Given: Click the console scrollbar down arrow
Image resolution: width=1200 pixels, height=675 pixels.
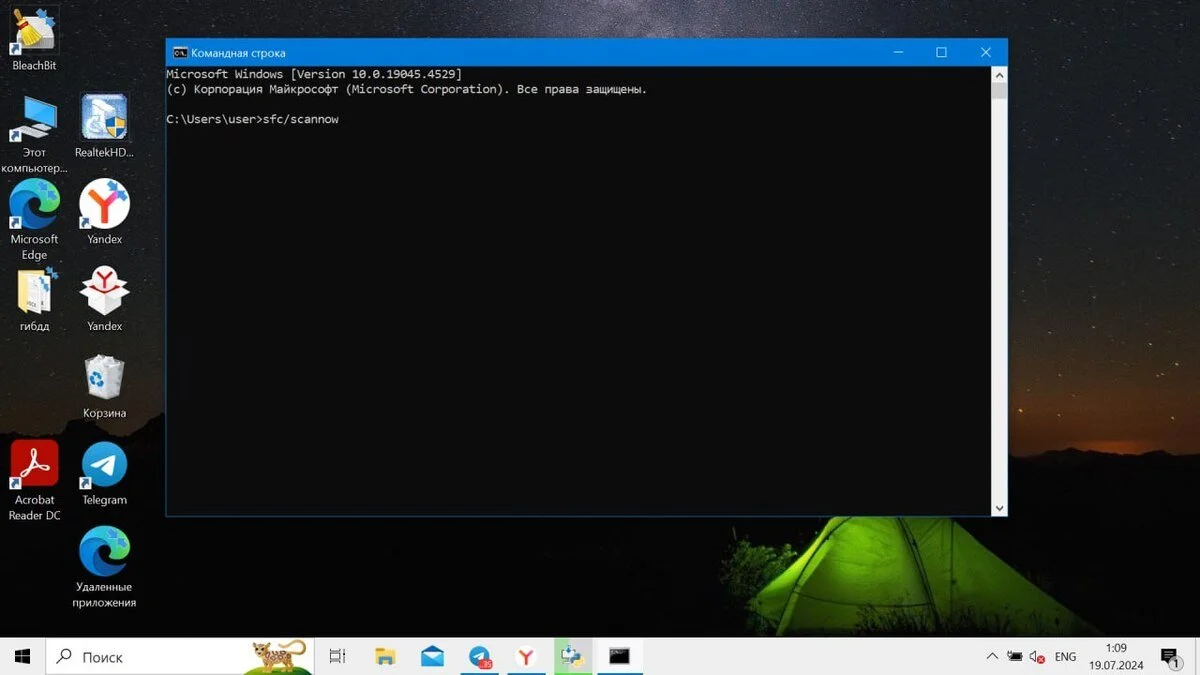Looking at the screenshot, I should click(999, 508).
